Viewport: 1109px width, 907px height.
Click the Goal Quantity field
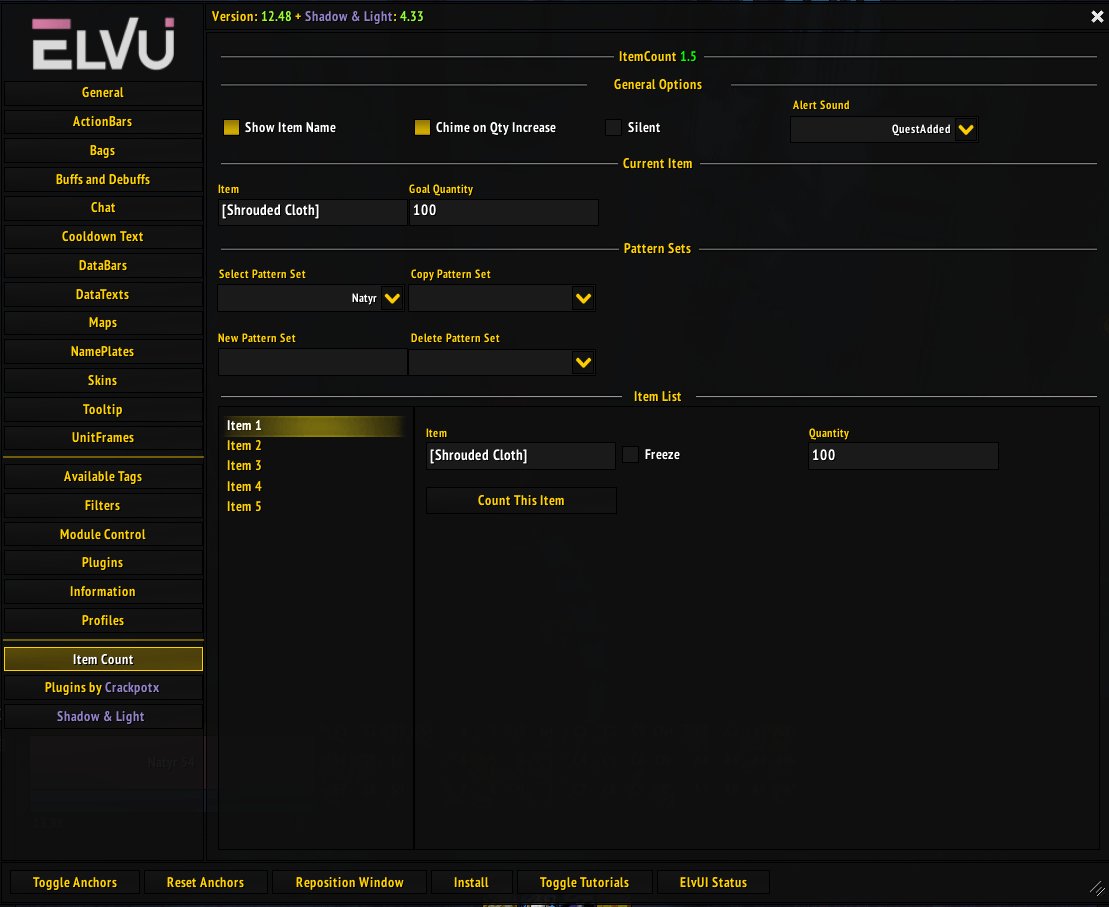[504, 212]
